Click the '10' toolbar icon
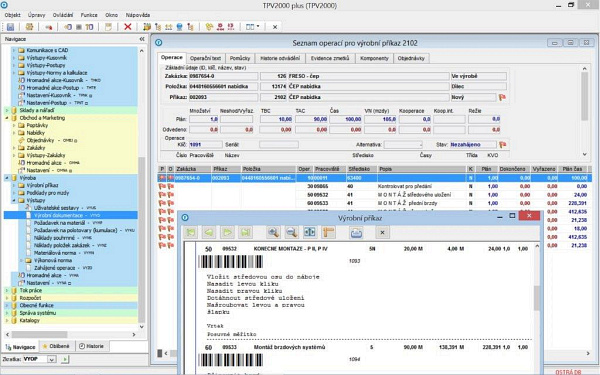The image size is (600, 375). (x=90, y=27)
